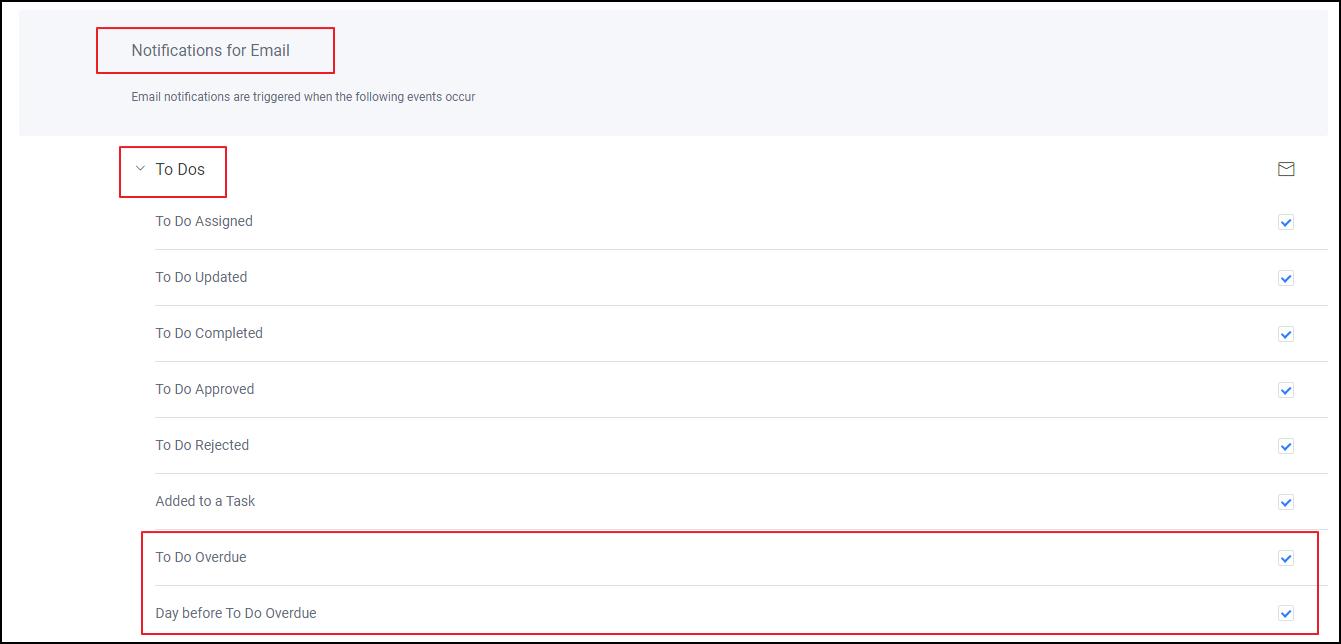Click the To Do Updated label
This screenshot has height=644, width=1341.
pos(201,277)
